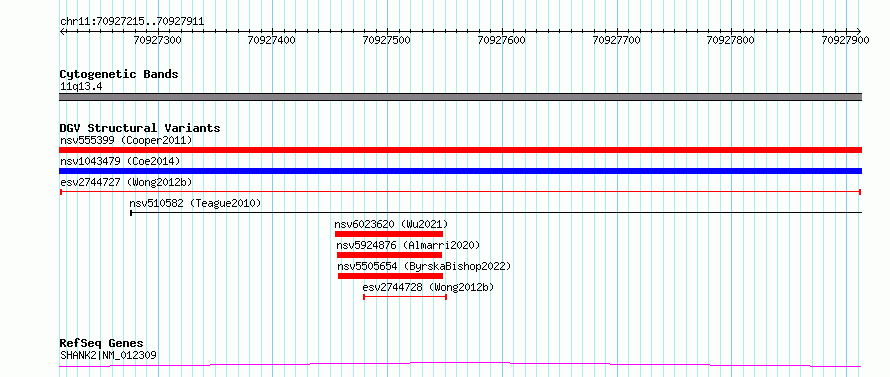Click ruler position 70927300
Screen dimensions: 890x377
tap(157, 40)
